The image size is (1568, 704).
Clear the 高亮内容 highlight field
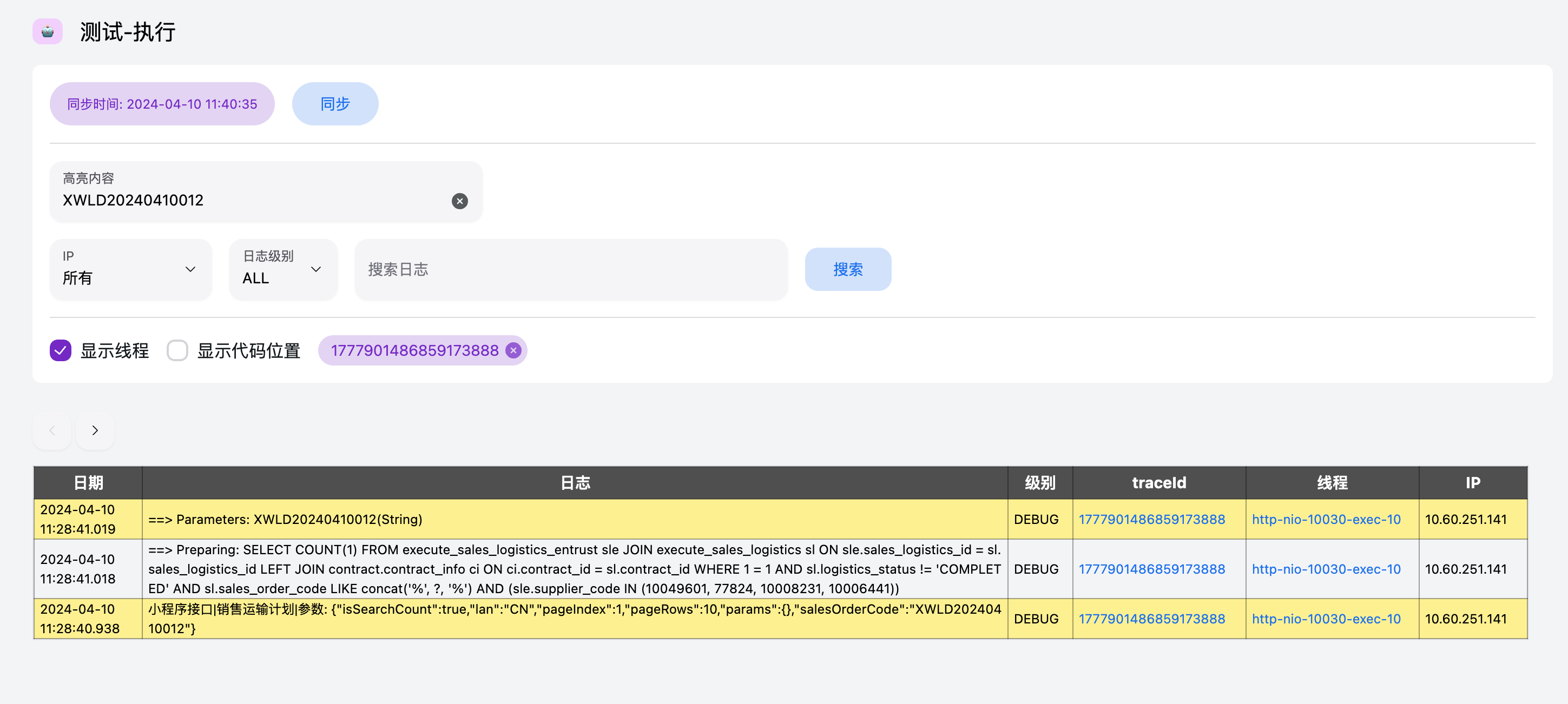(459, 201)
